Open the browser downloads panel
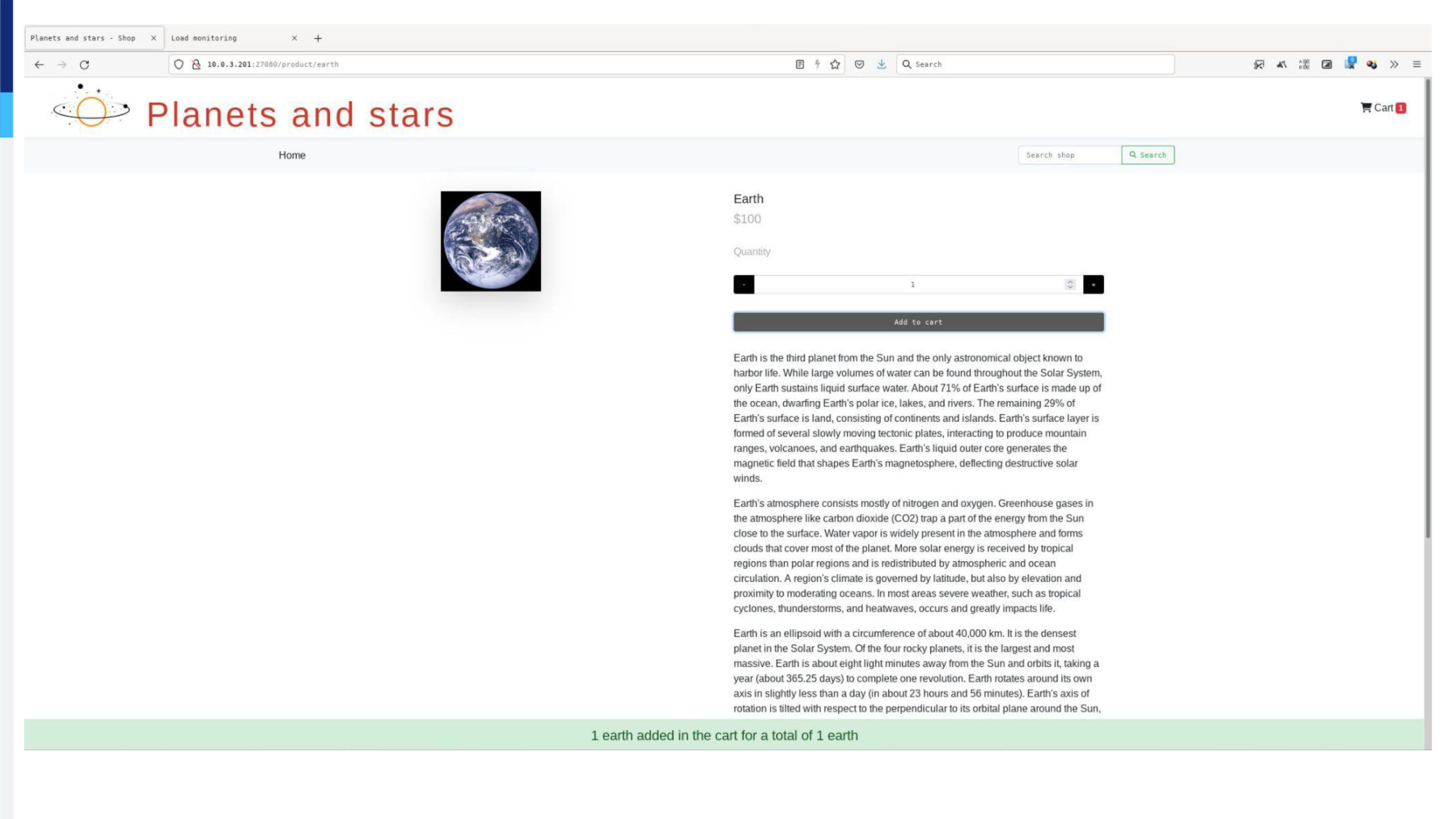Image resolution: width=1456 pixels, height=819 pixels. click(882, 65)
